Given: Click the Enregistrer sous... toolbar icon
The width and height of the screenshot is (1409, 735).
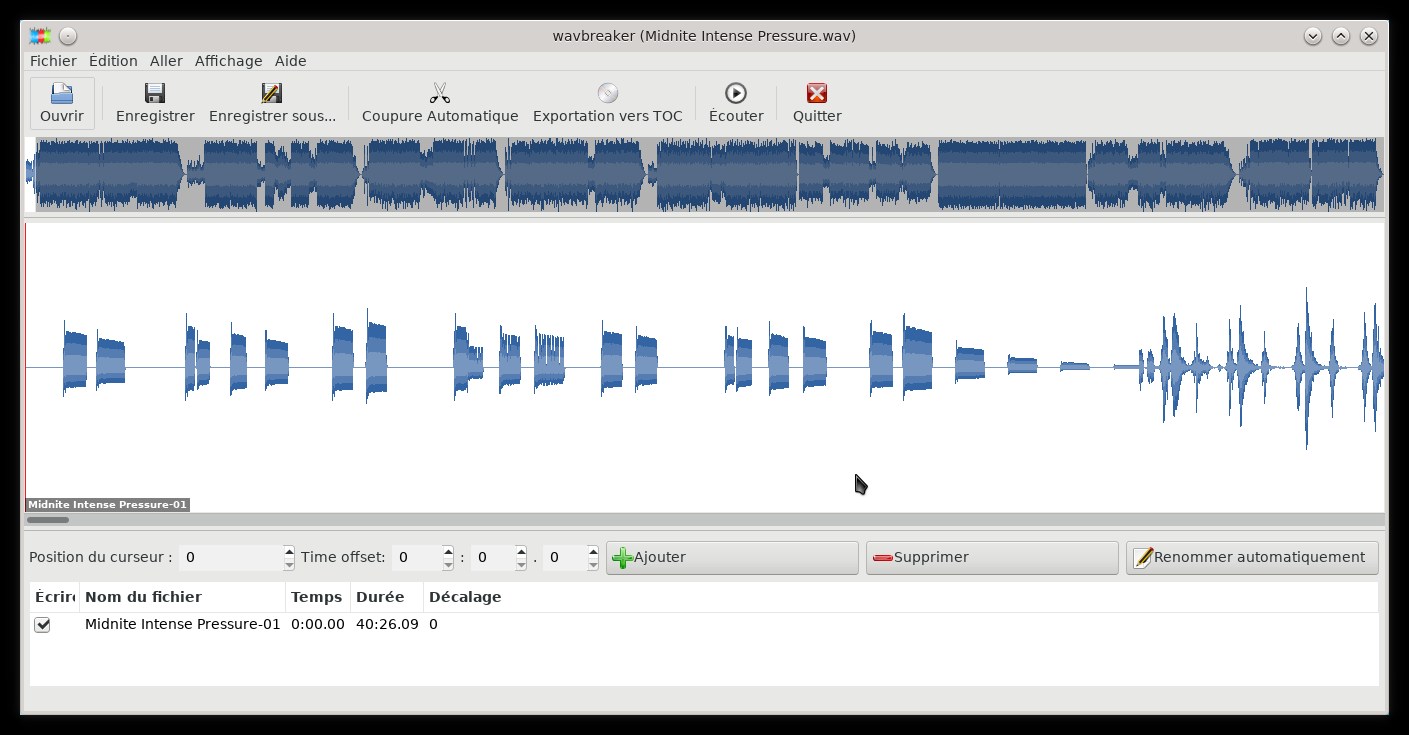Looking at the screenshot, I should [x=272, y=93].
